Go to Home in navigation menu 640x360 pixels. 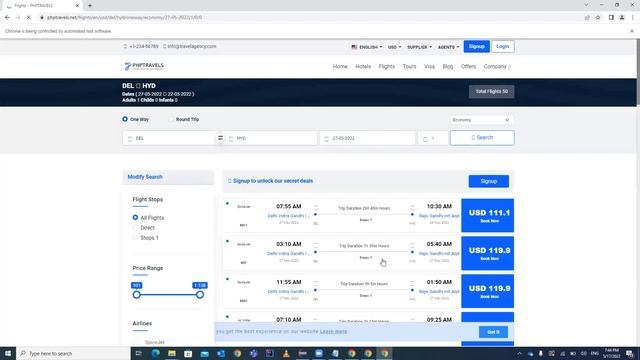340,67
